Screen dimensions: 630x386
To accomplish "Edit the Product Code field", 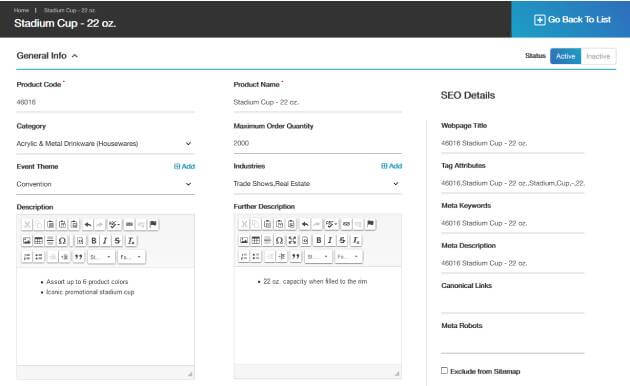I will (105, 102).
